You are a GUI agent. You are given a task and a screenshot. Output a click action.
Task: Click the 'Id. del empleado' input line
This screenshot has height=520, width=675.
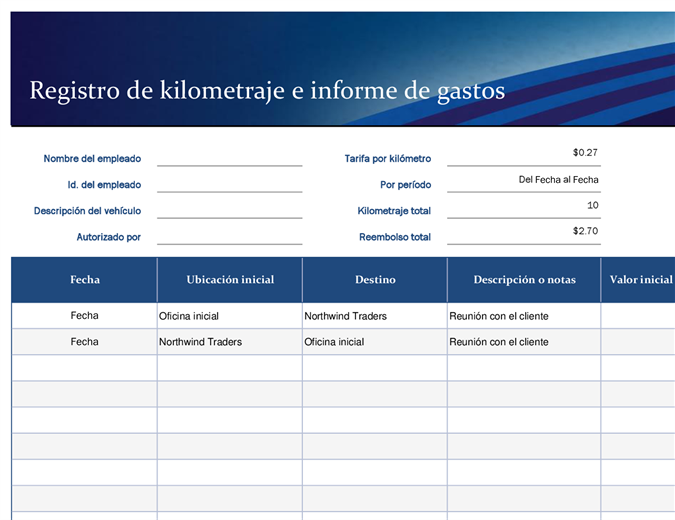click(229, 185)
